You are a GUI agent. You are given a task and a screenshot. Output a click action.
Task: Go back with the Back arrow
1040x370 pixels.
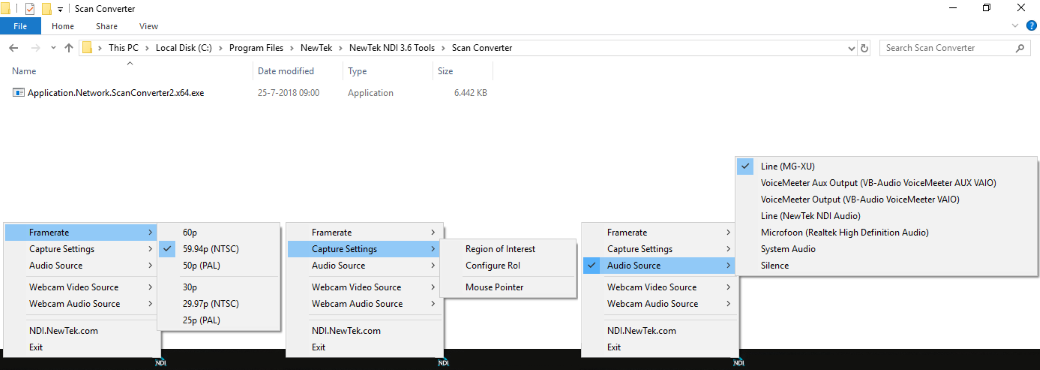[x=13, y=48]
